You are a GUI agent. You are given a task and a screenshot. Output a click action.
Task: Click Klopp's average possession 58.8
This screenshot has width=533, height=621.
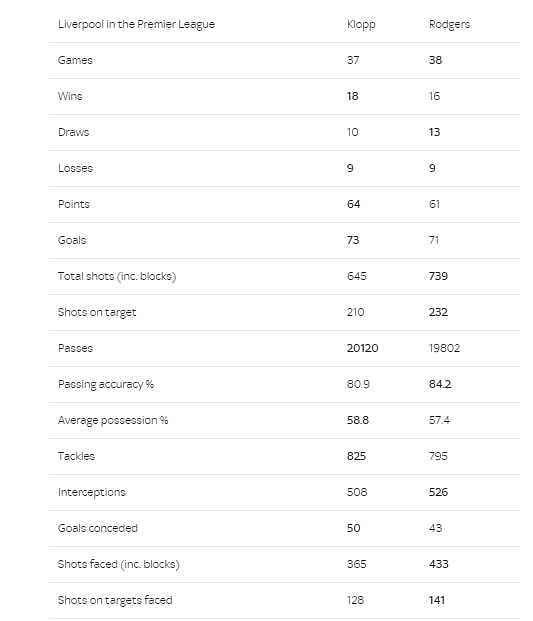click(x=358, y=420)
